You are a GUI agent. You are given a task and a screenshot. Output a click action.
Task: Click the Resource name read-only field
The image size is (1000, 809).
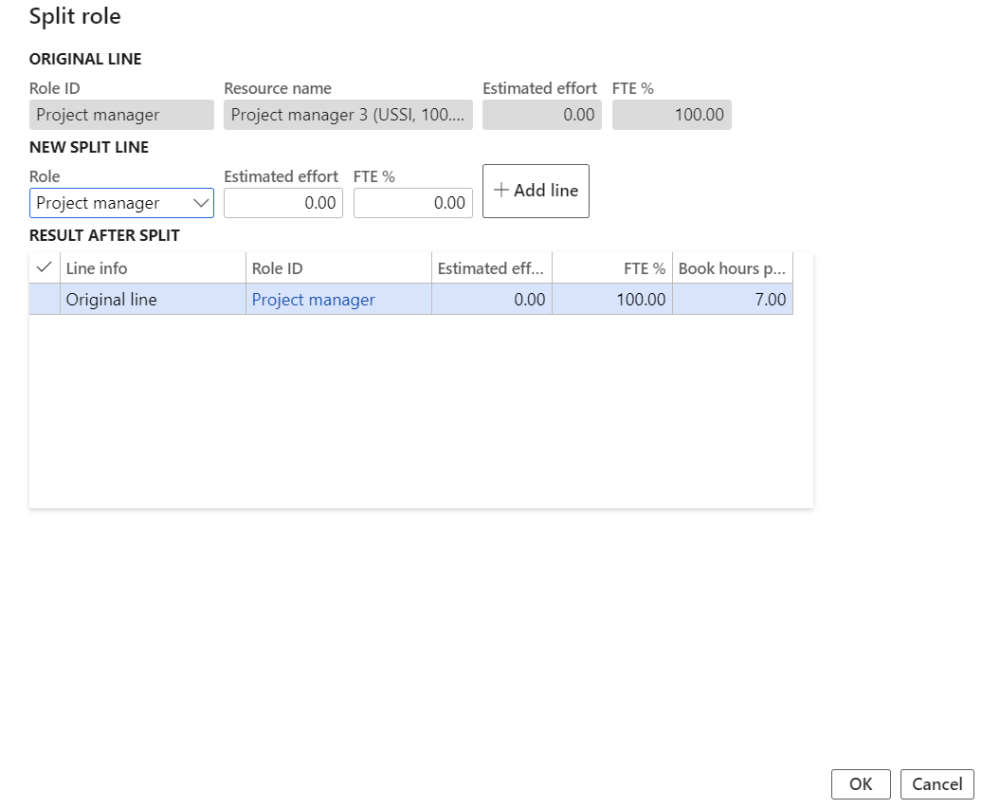point(347,115)
